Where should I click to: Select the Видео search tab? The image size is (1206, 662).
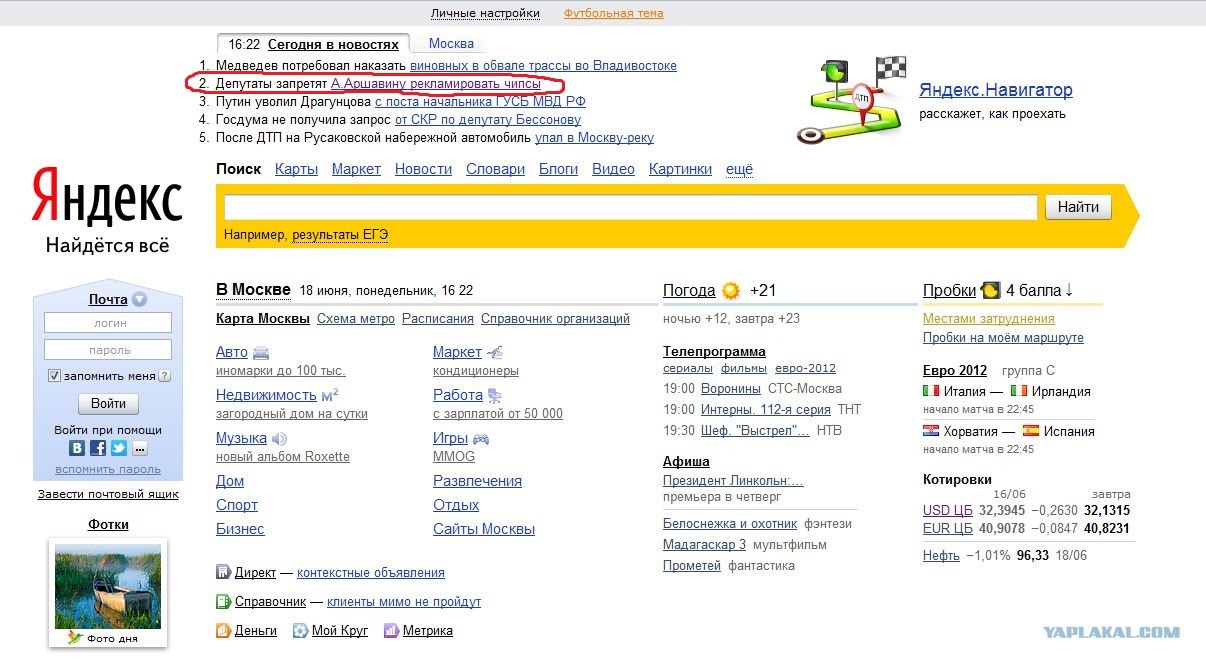[613, 169]
